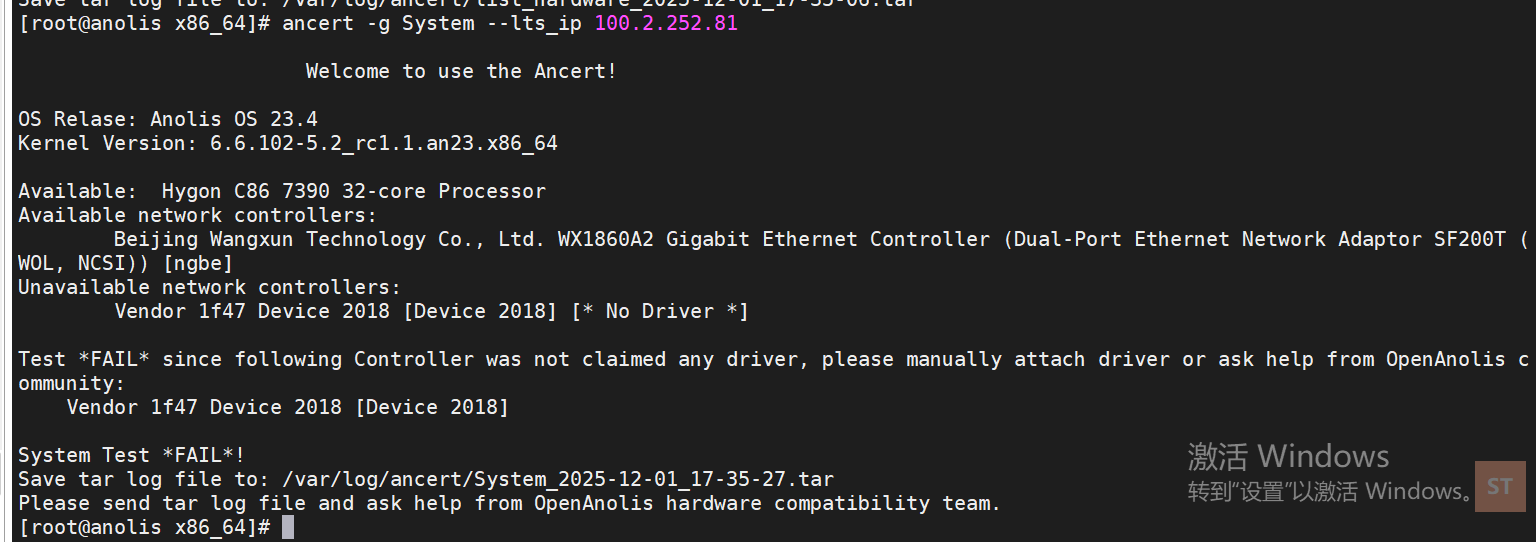The image size is (1536, 542).
Task: Click the indented Vendor 1f47 Device 2018 line
Action: (x=288, y=407)
